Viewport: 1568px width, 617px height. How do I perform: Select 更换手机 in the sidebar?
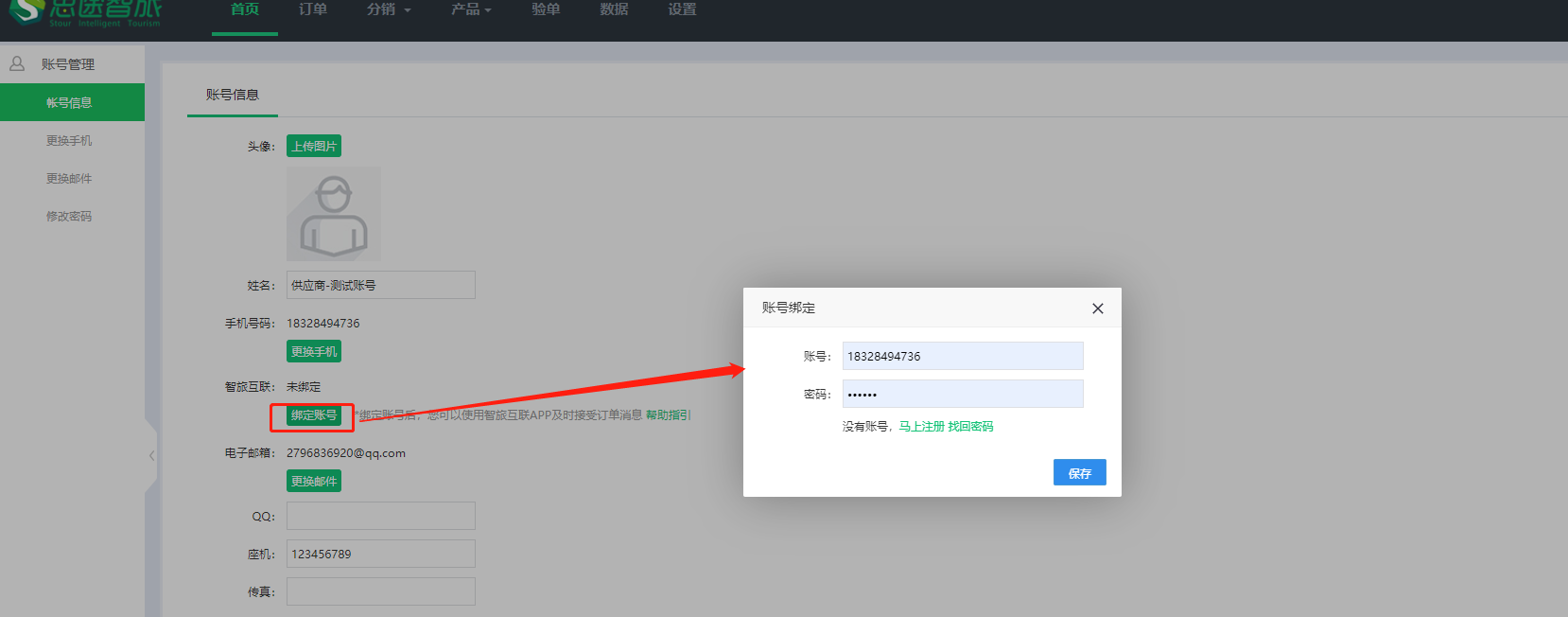[x=69, y=140]
